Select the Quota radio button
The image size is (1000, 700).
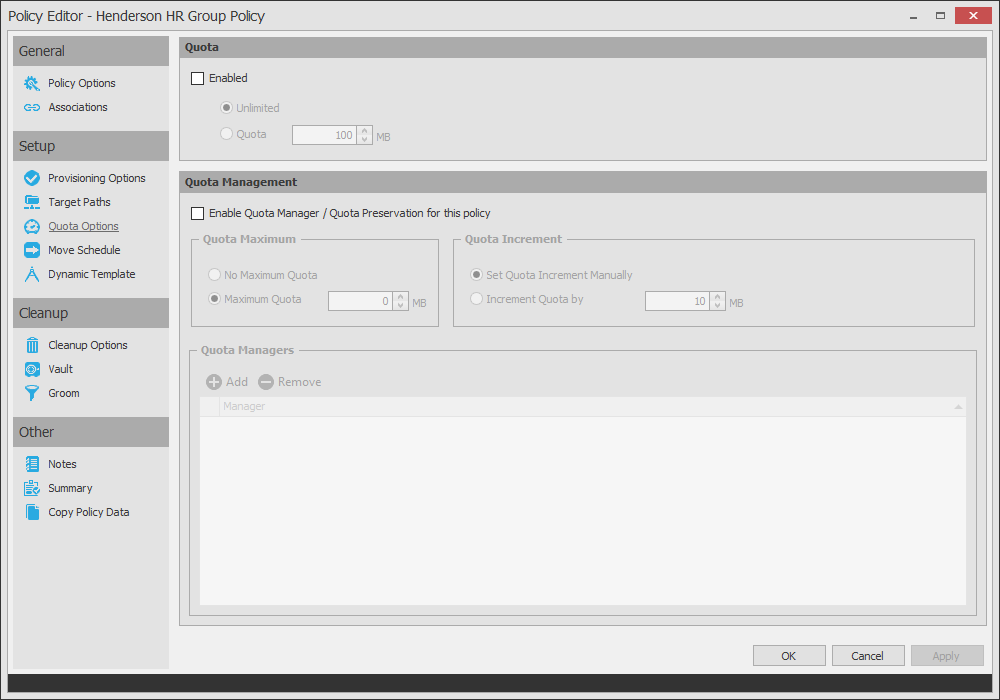[226, 134]
